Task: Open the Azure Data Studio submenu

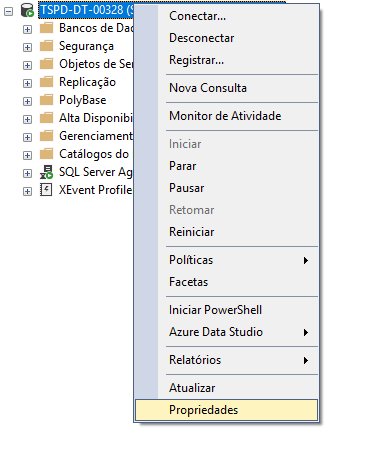Action: [227, 332]
